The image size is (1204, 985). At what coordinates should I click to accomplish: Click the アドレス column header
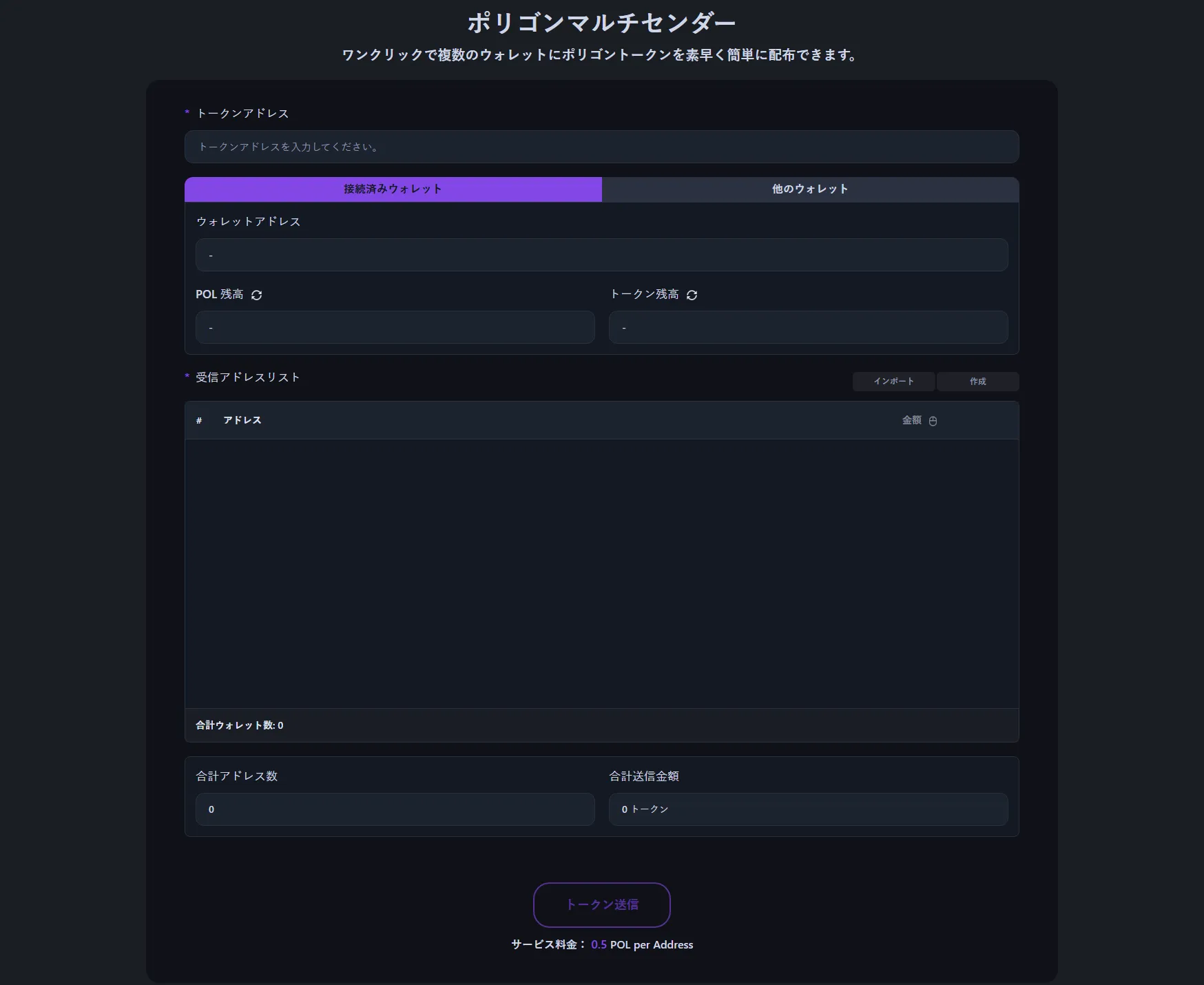pyautogui.click(x=242, y=420)
